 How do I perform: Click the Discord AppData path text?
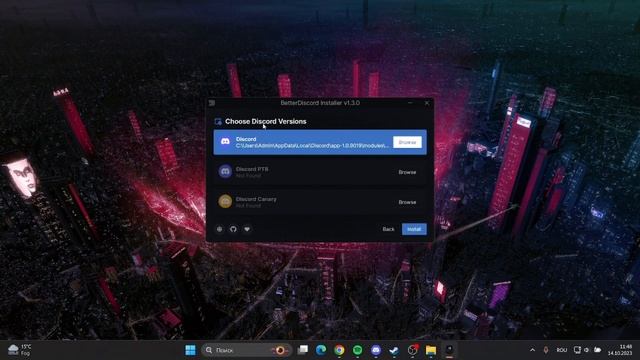point(312,145)
